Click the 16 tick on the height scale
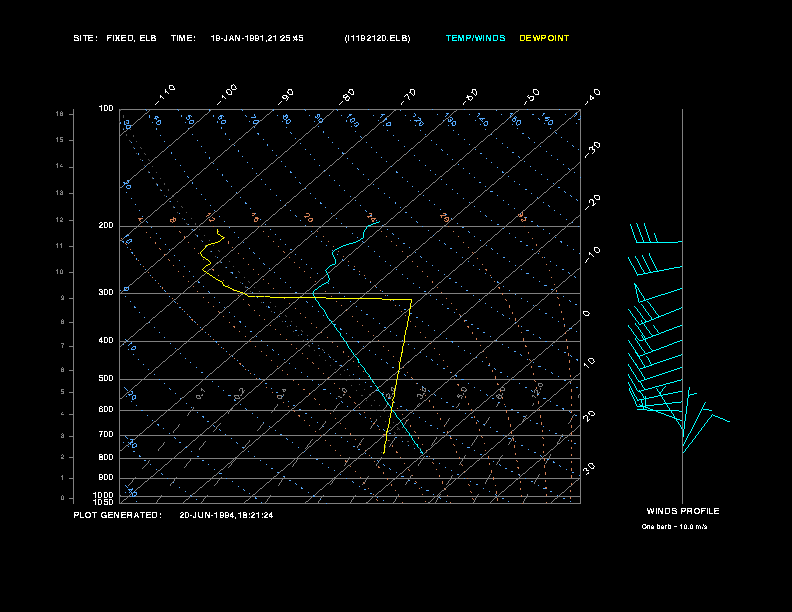This screenshot has width=792, height=612. [x=60, y=114]
